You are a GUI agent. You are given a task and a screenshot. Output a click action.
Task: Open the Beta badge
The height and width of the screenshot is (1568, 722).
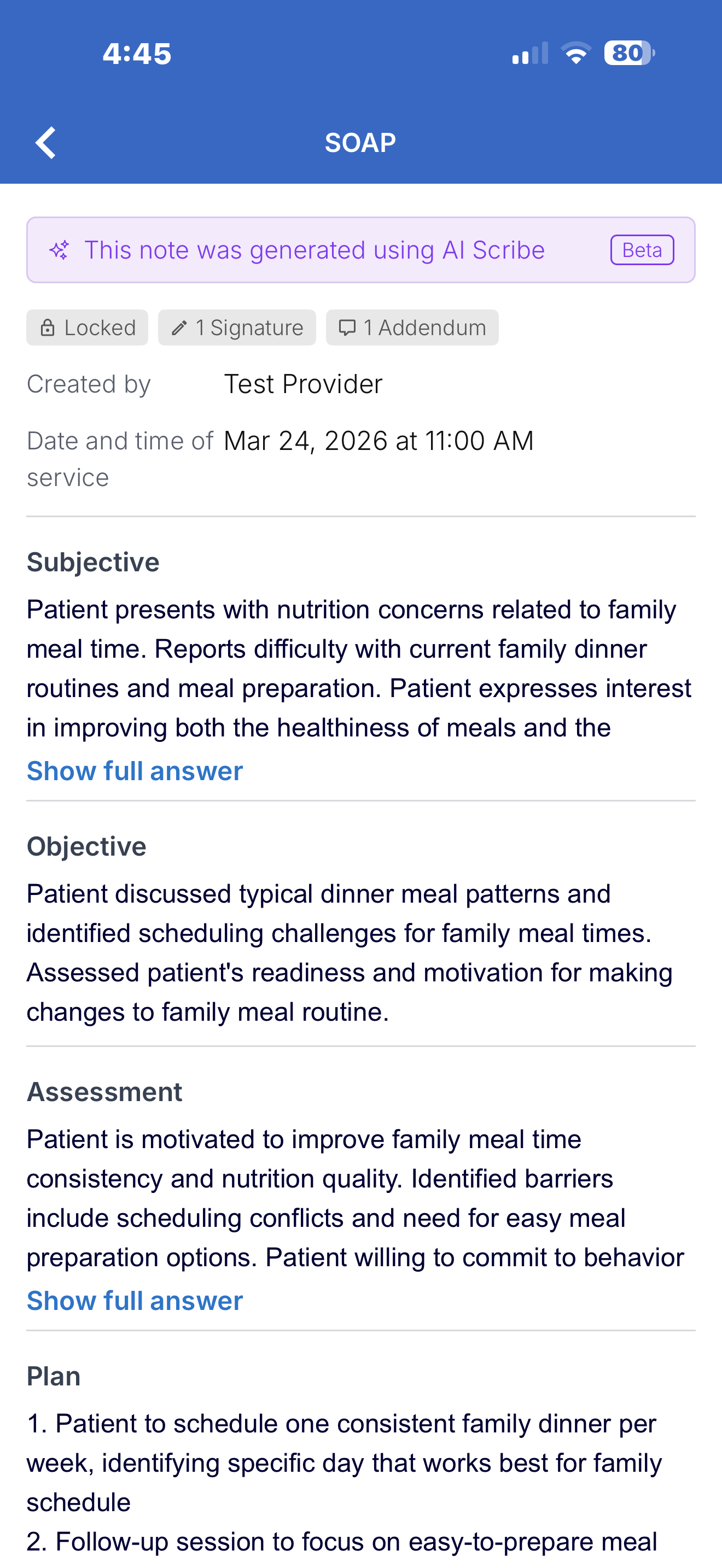642,250
